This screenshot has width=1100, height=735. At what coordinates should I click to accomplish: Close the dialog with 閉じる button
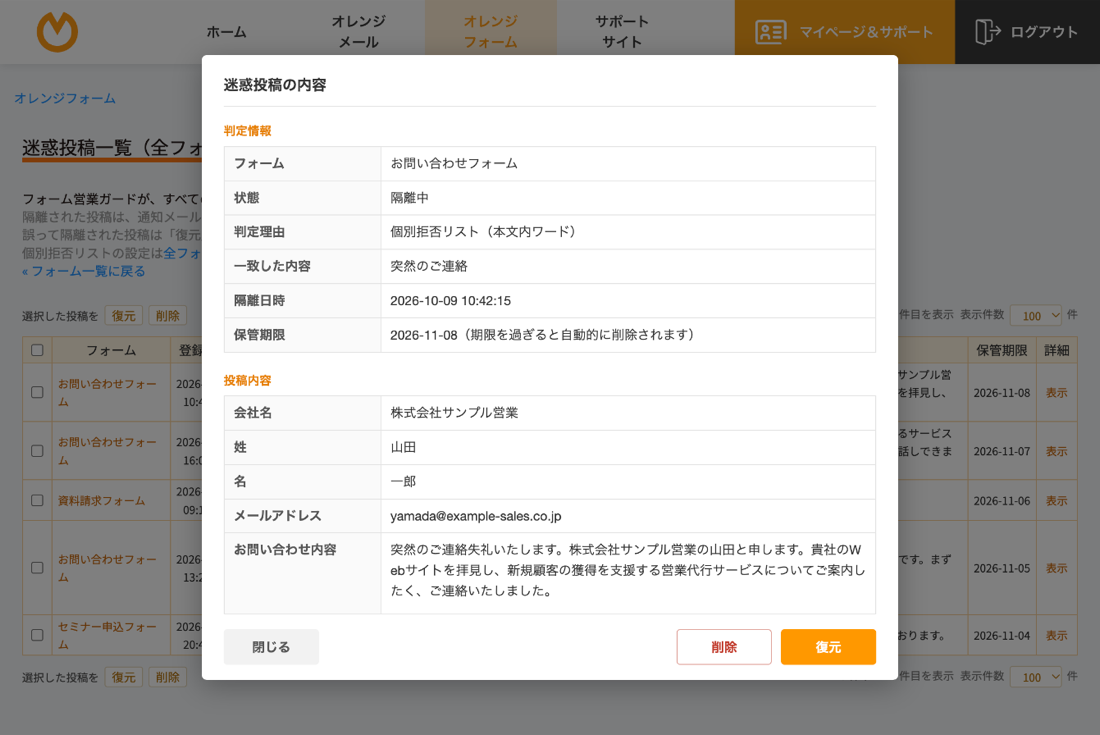pos(271,647)
